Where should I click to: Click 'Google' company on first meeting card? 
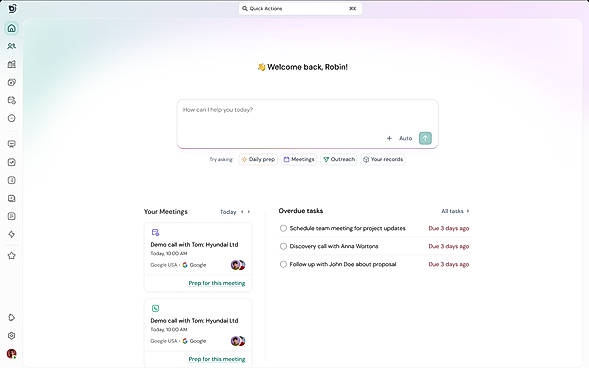click(x=194, y=265)
